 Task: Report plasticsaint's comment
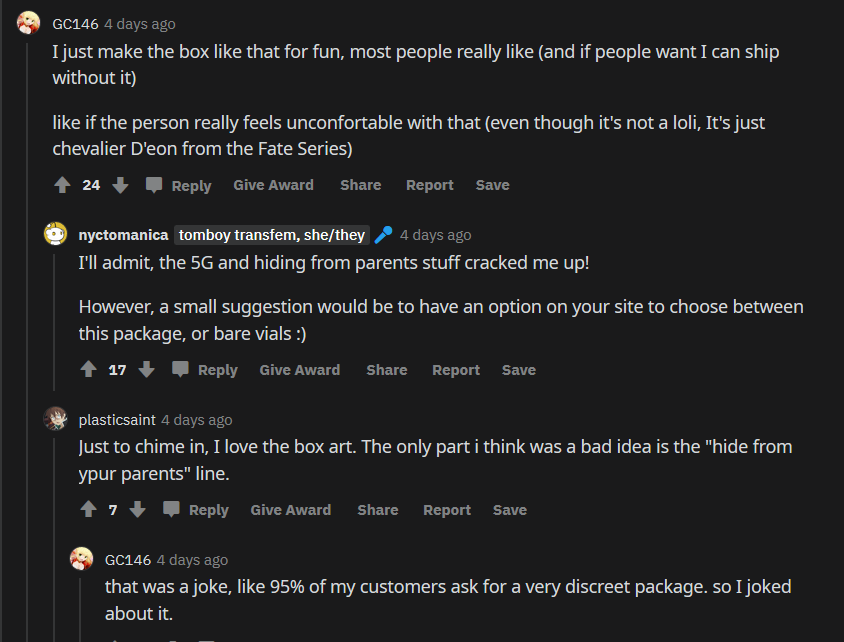(x=446, y=510)
